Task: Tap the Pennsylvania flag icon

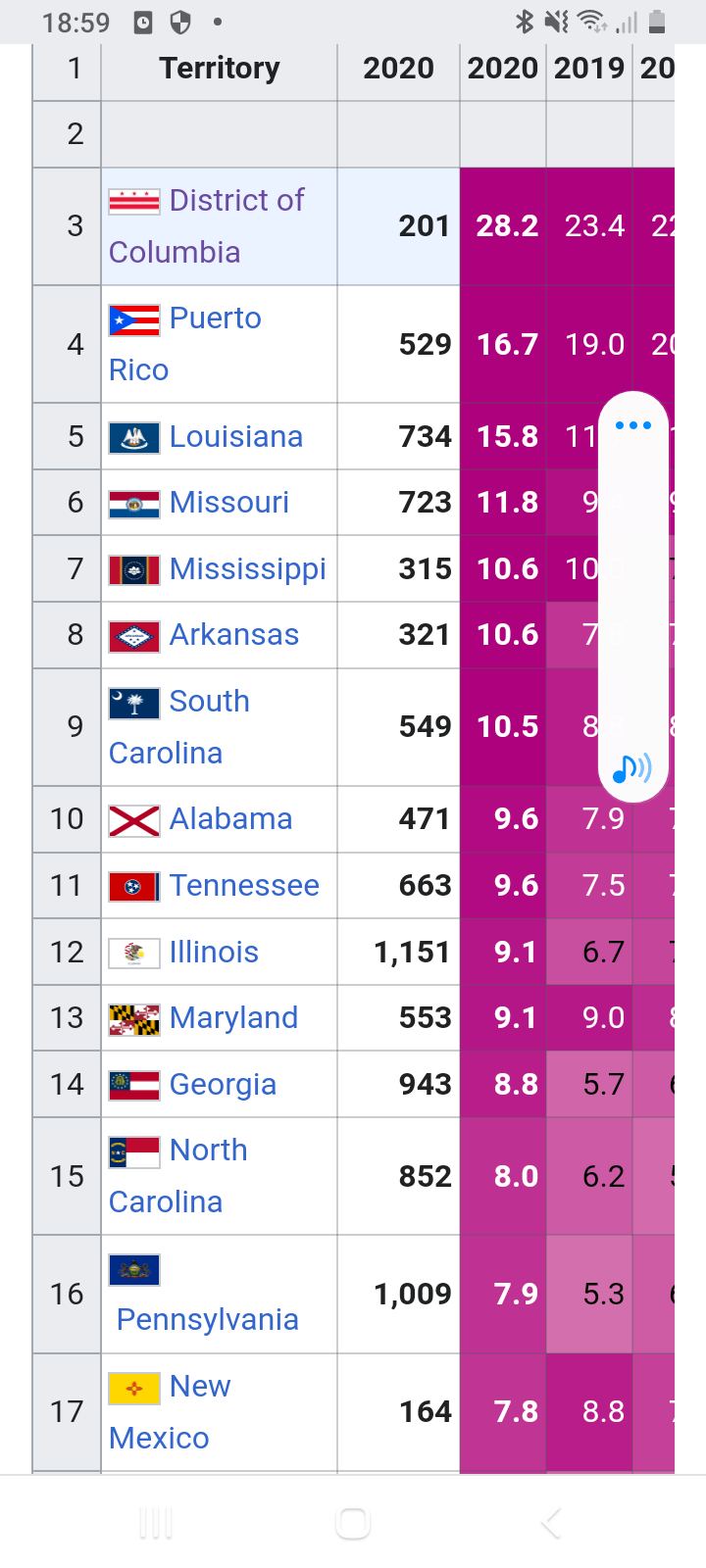Action: pos(134,1270)
